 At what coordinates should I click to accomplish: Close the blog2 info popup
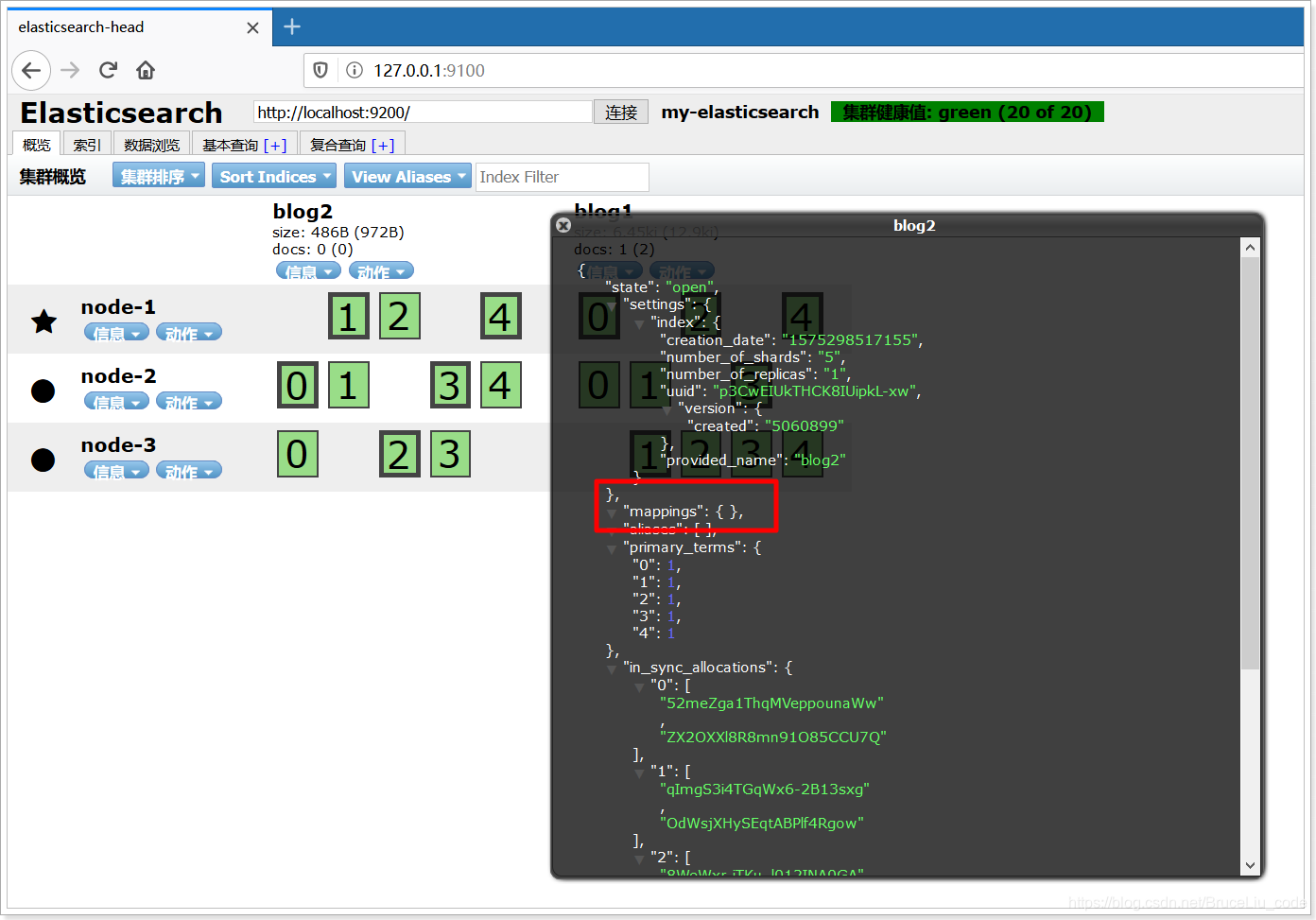(563, 225)
